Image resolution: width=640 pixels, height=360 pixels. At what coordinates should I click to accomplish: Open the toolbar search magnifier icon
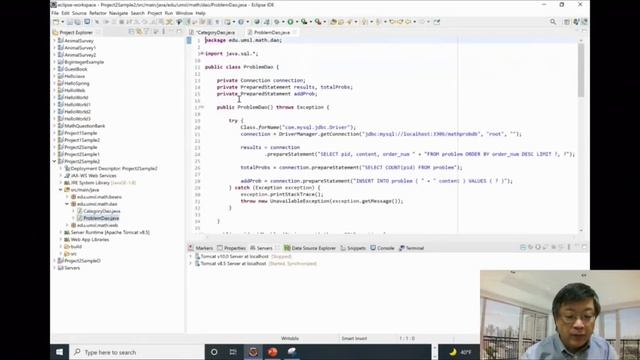(553, 22)
